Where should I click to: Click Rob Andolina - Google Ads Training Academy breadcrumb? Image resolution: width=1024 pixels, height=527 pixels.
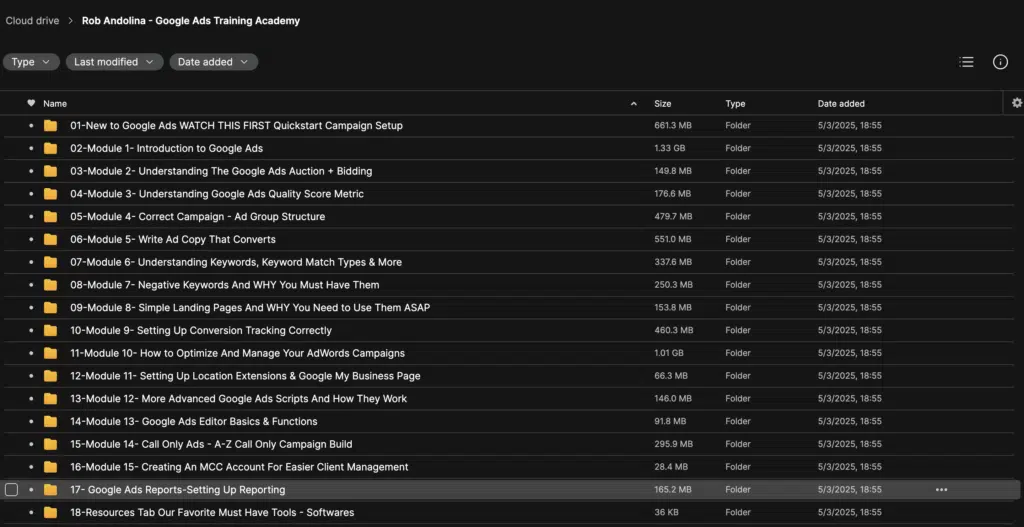click(191, 21)
